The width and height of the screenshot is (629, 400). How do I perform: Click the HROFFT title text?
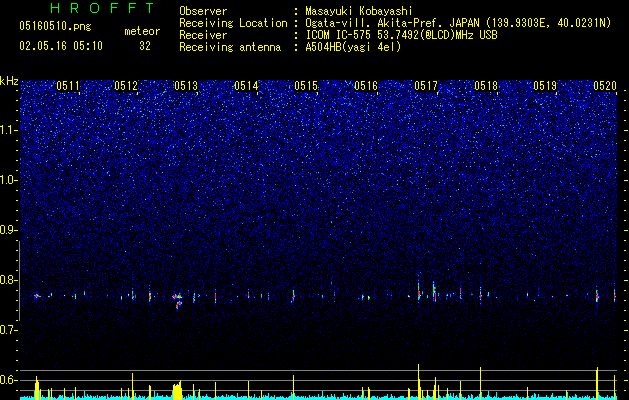[x=102, y=8]
